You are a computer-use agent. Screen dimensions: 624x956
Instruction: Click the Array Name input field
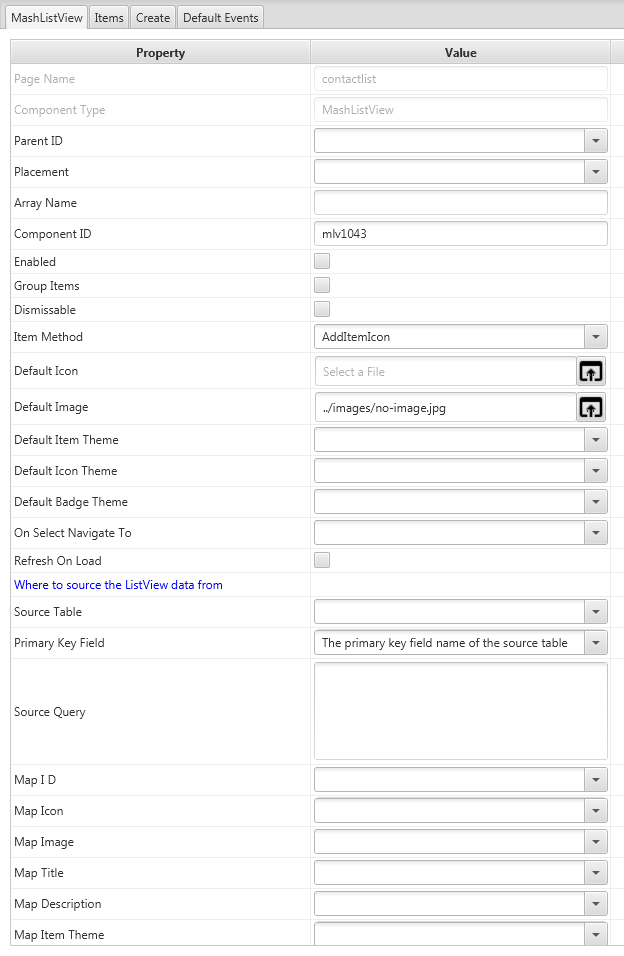(460, 203)
